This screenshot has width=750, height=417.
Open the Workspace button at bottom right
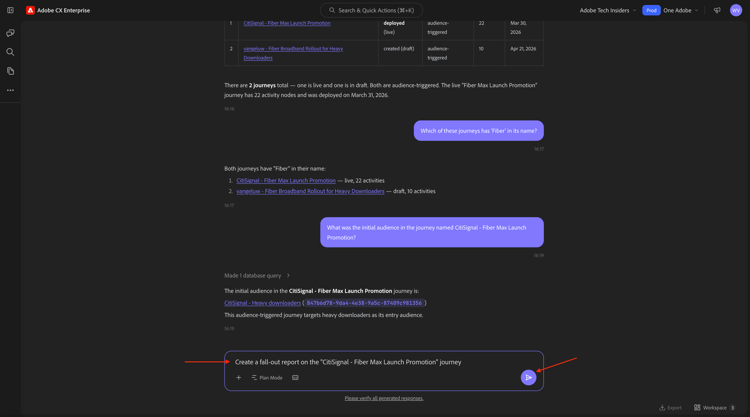714,407
